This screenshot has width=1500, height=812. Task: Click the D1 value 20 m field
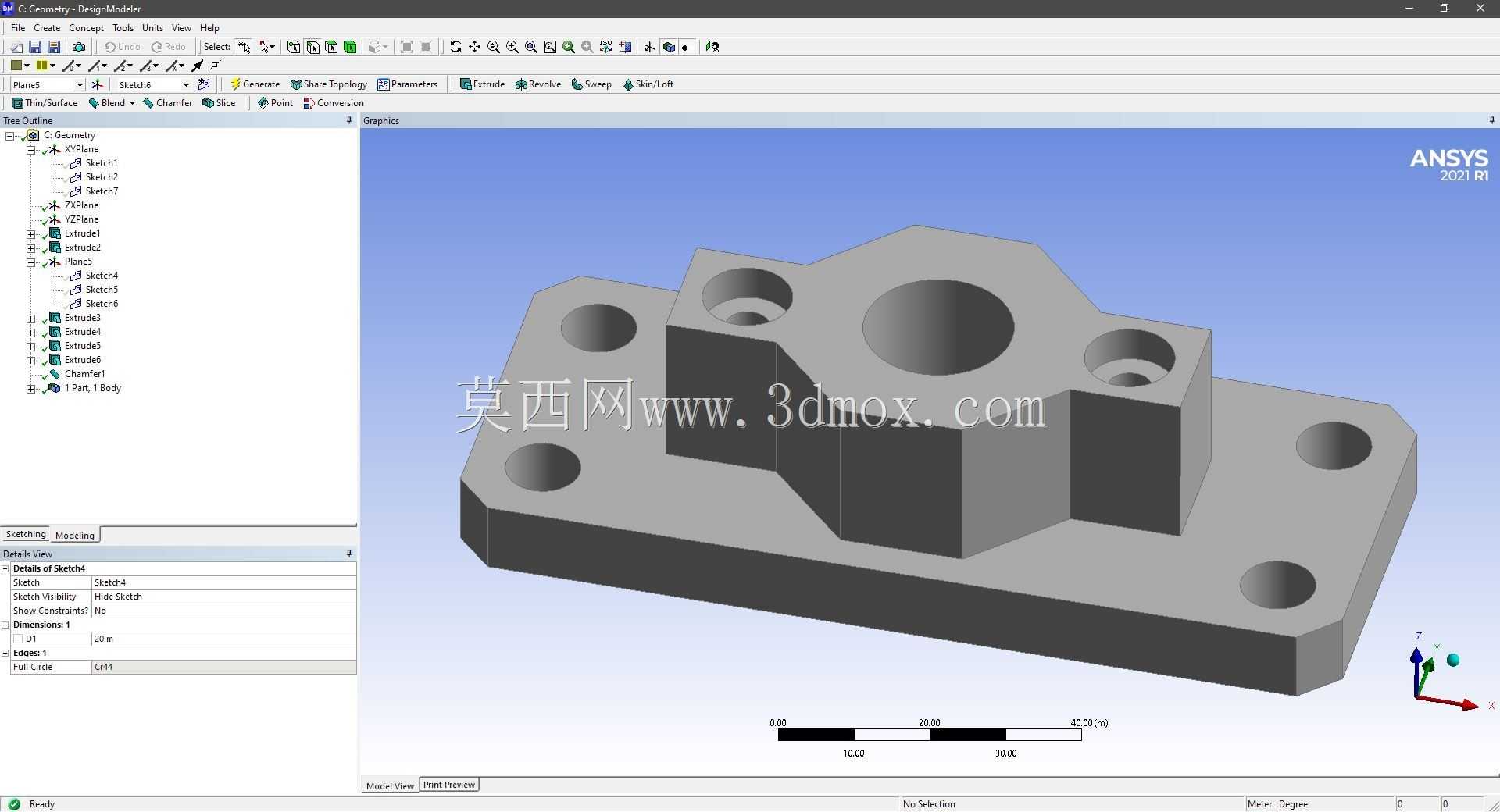coord(223,639)
